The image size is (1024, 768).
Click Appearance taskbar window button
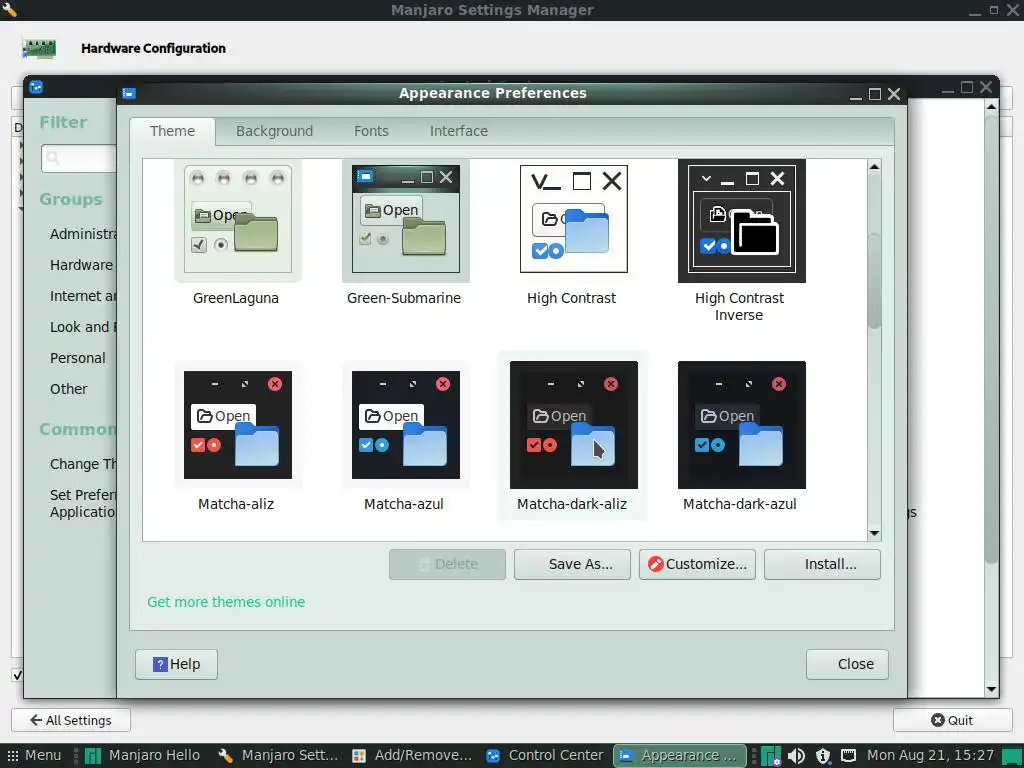click(x=680, y=756)
